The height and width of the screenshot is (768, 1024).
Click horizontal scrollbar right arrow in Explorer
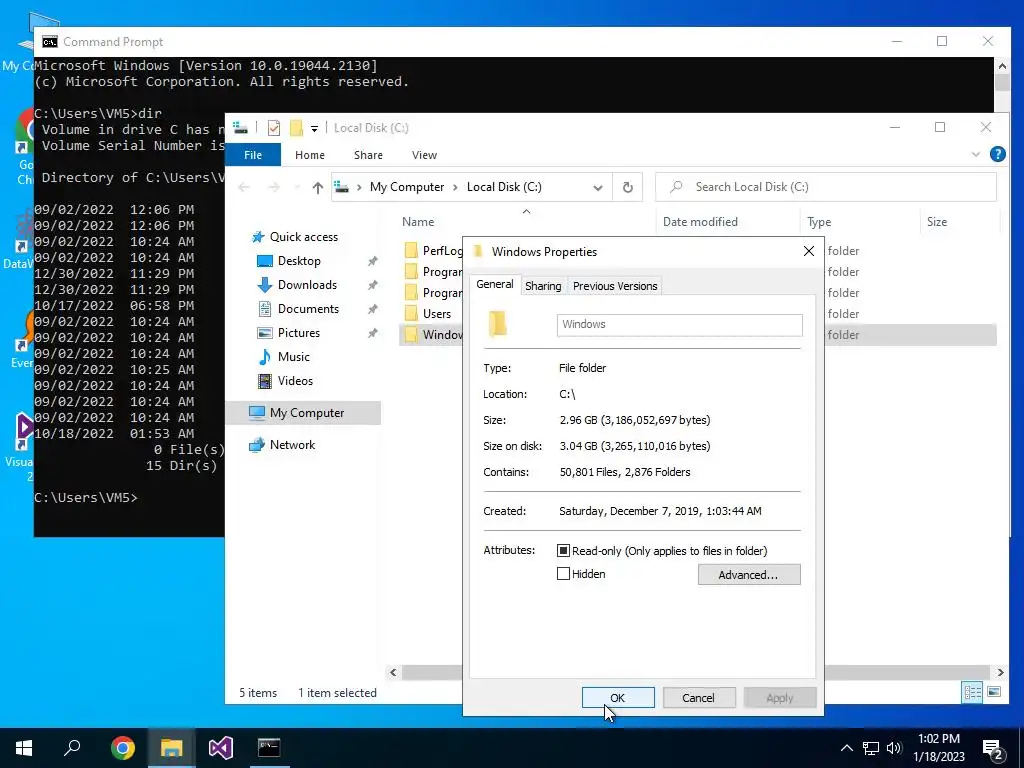pos(1000,672)
